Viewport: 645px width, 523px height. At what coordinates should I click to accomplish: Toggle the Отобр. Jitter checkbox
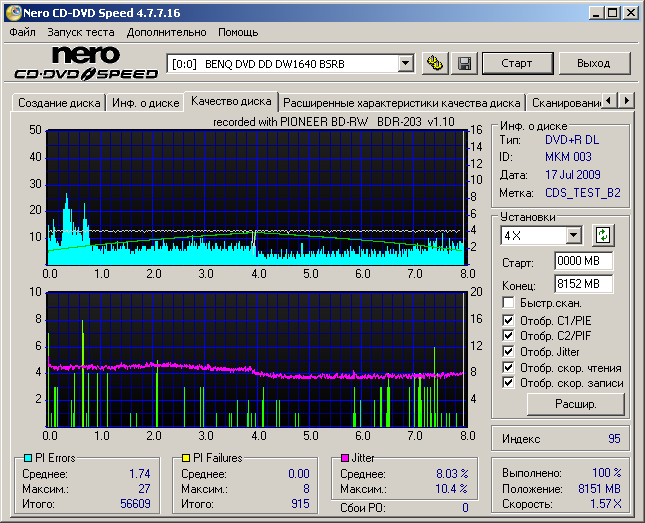click(509, 351)
